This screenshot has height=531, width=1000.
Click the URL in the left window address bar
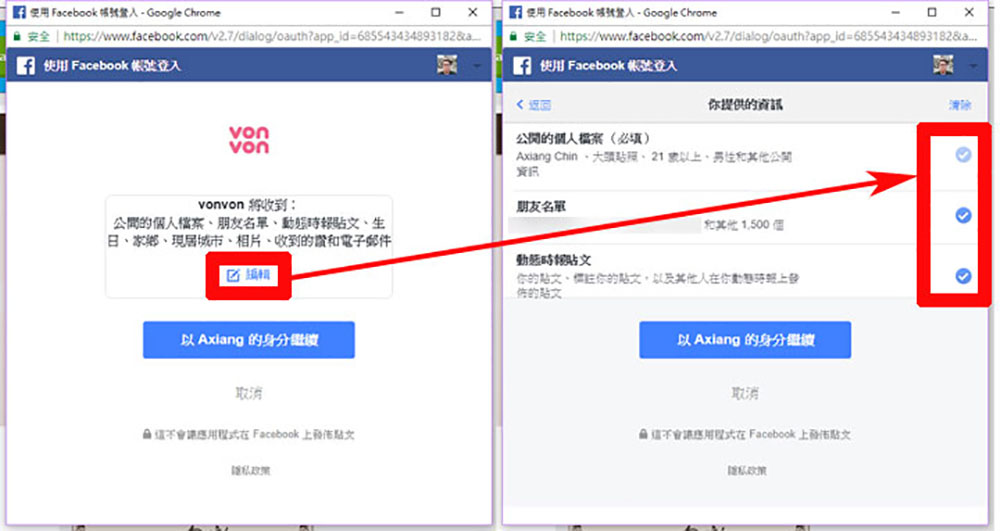pyautogui.click(x=272, y=36)
